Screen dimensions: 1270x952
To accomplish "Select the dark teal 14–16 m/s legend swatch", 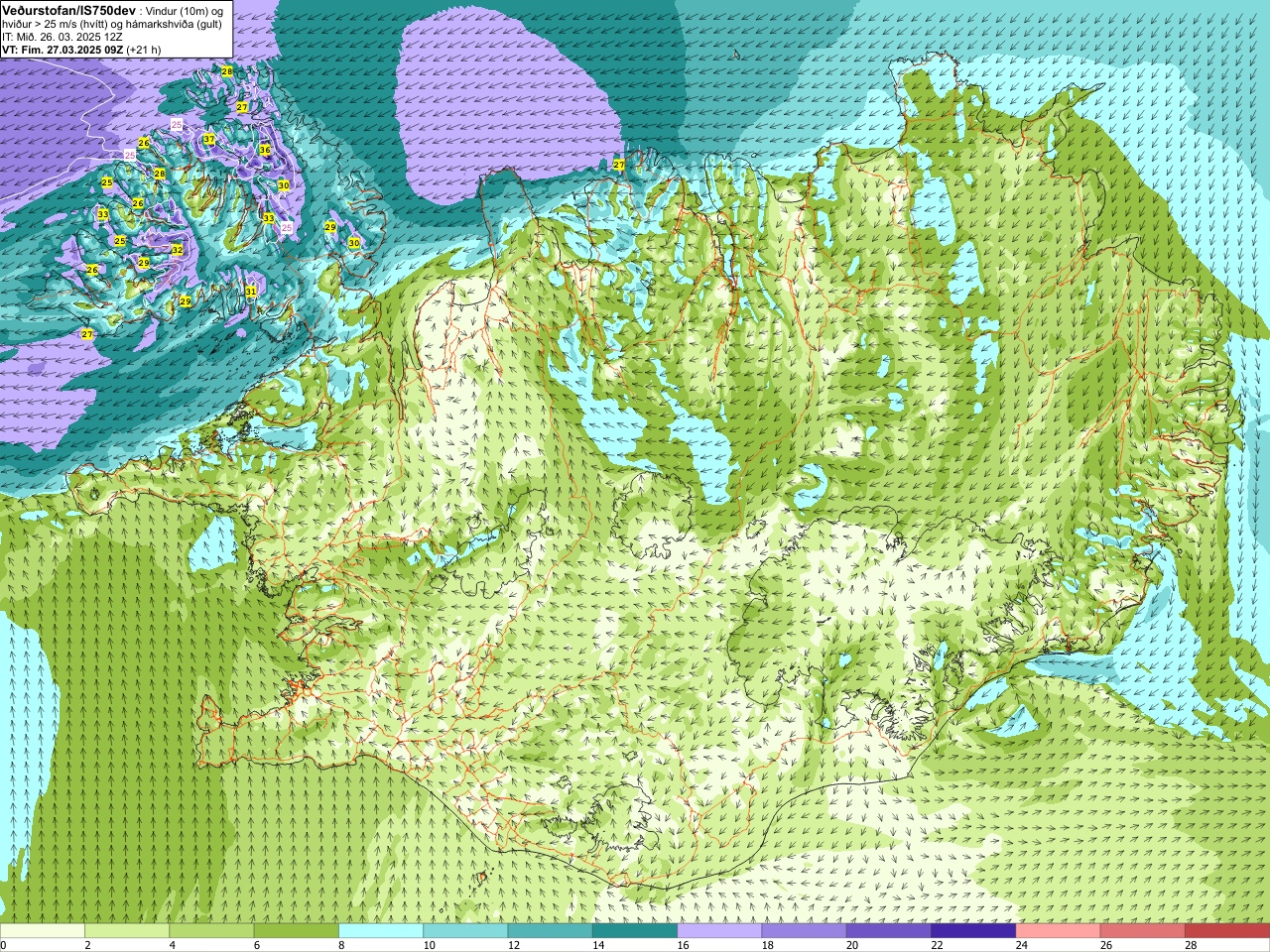I will (635, 931).
